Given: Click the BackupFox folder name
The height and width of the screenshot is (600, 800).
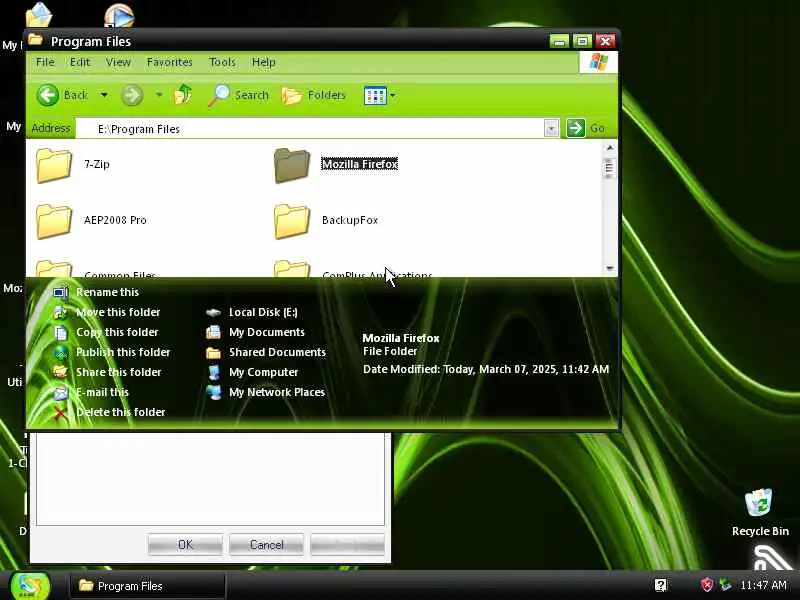Looking at the screenshot, I should tap(350, 220).
